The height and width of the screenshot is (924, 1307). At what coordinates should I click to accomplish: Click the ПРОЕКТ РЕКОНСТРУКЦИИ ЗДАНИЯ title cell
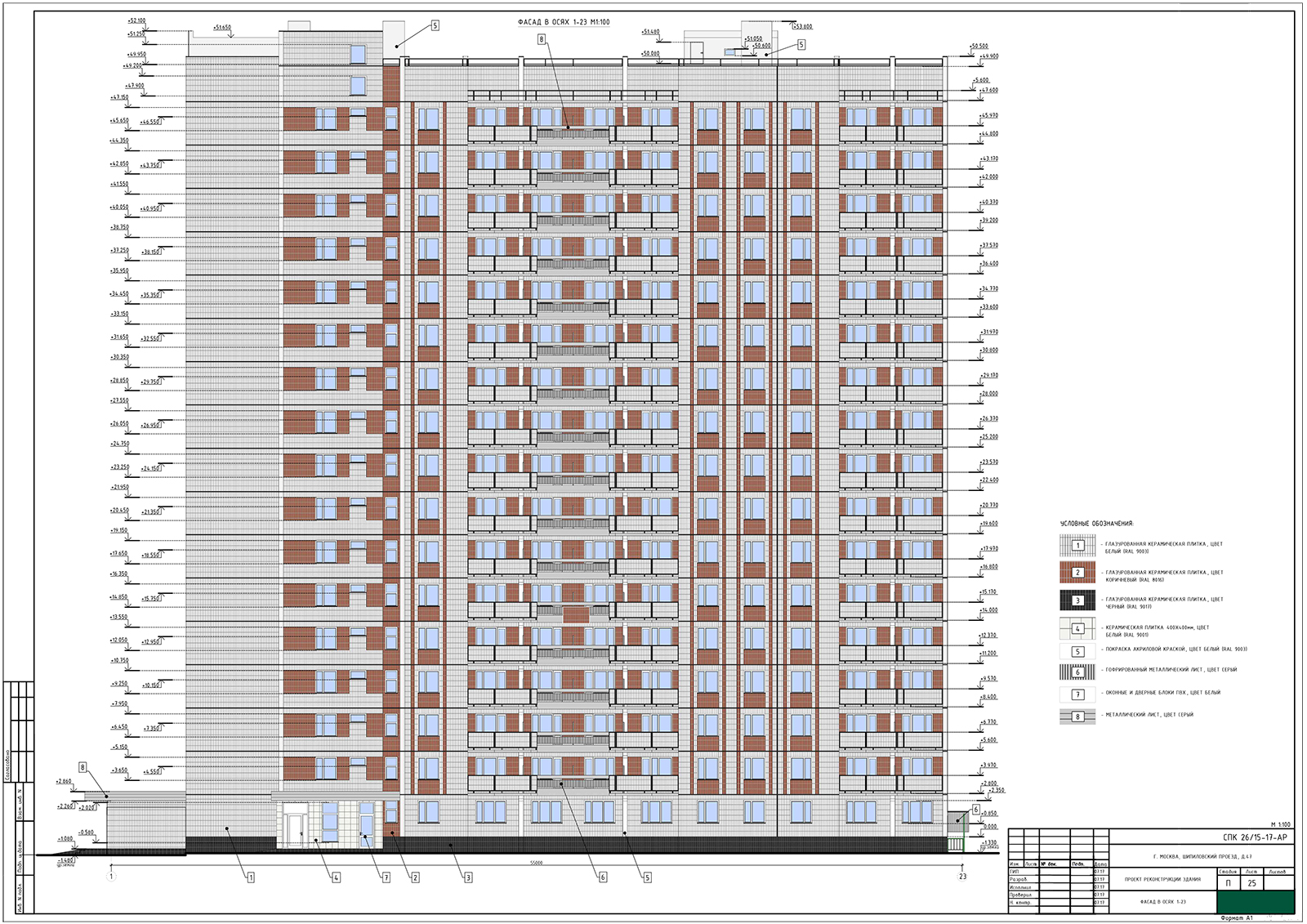(1162, 879)
